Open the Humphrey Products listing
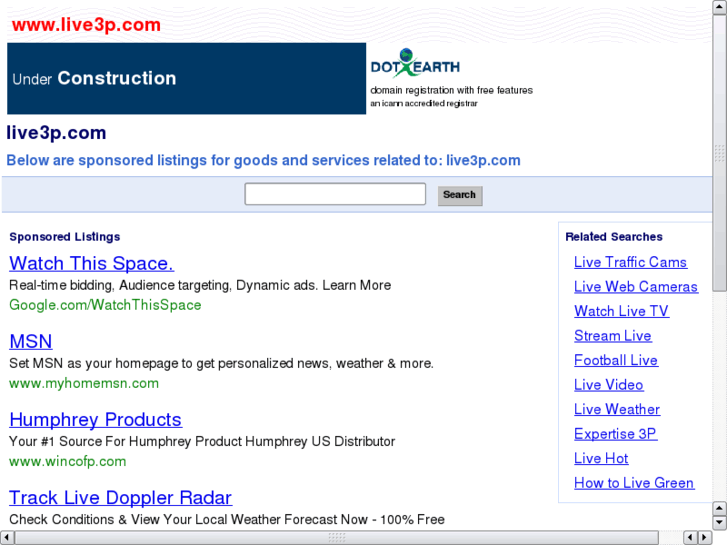Screen dimensions: 727x545 coord(96,420)
